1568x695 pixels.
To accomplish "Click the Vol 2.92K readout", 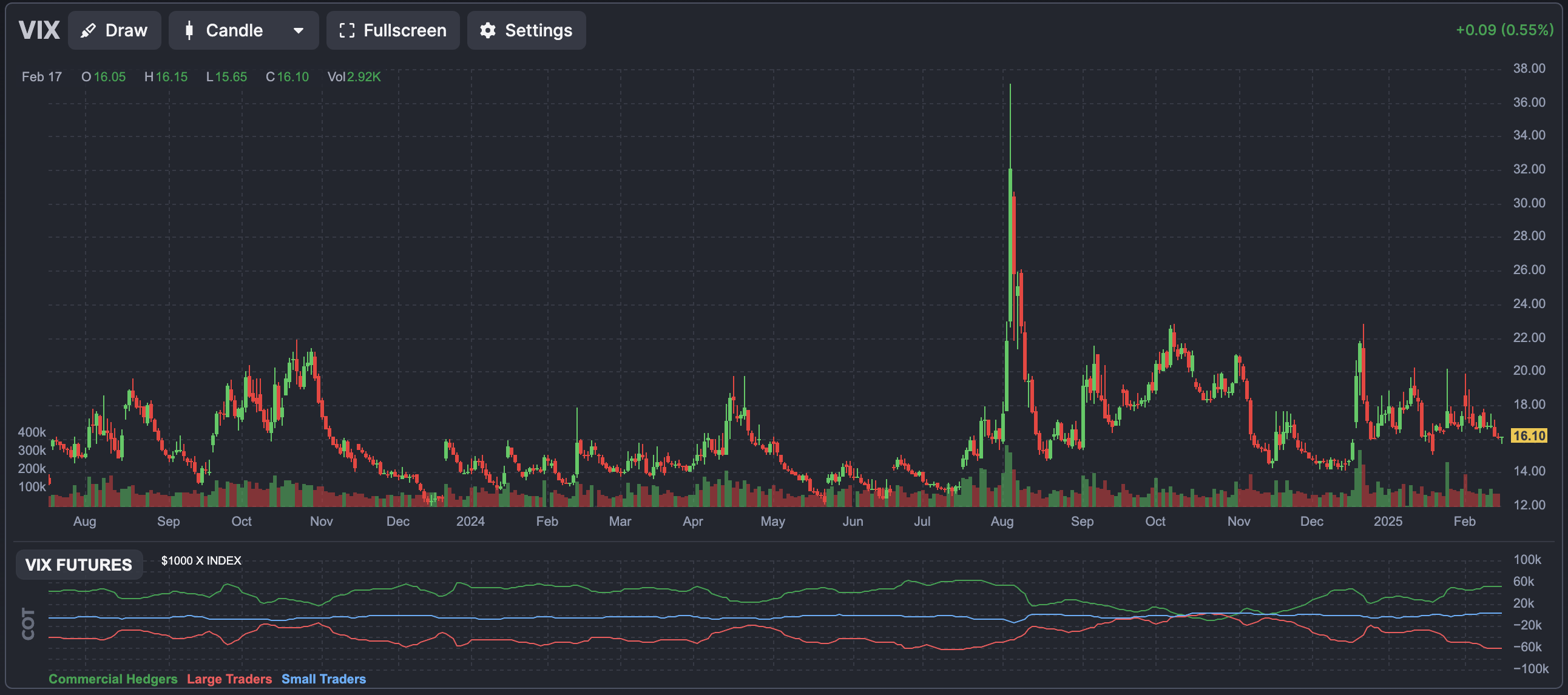I will pos(354,76).
